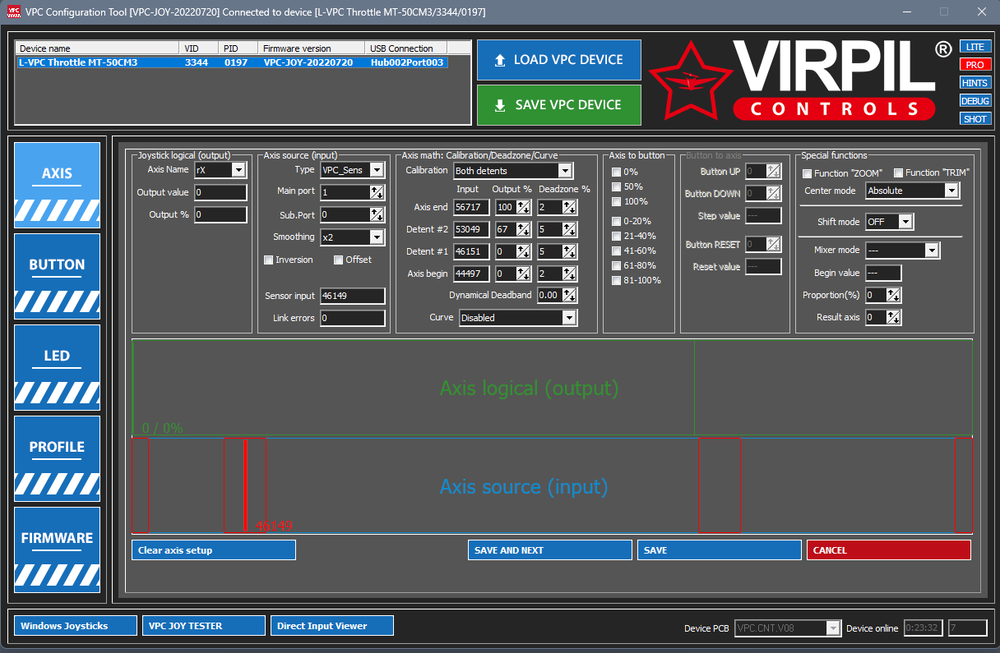
Task: Enable the Offset checkbox
Action: tap(339, 260)
